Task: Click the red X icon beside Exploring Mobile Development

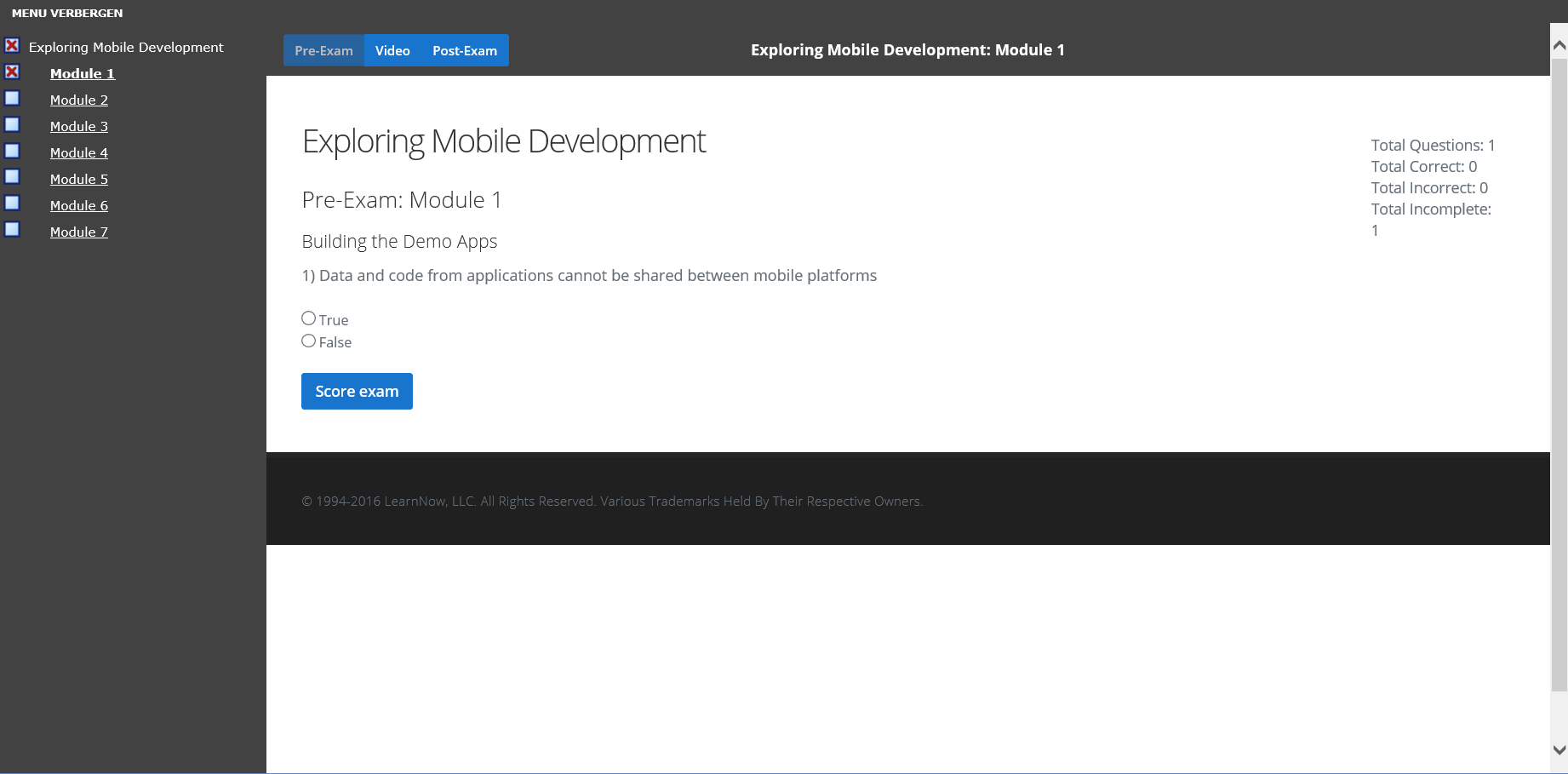Action: 12,46
